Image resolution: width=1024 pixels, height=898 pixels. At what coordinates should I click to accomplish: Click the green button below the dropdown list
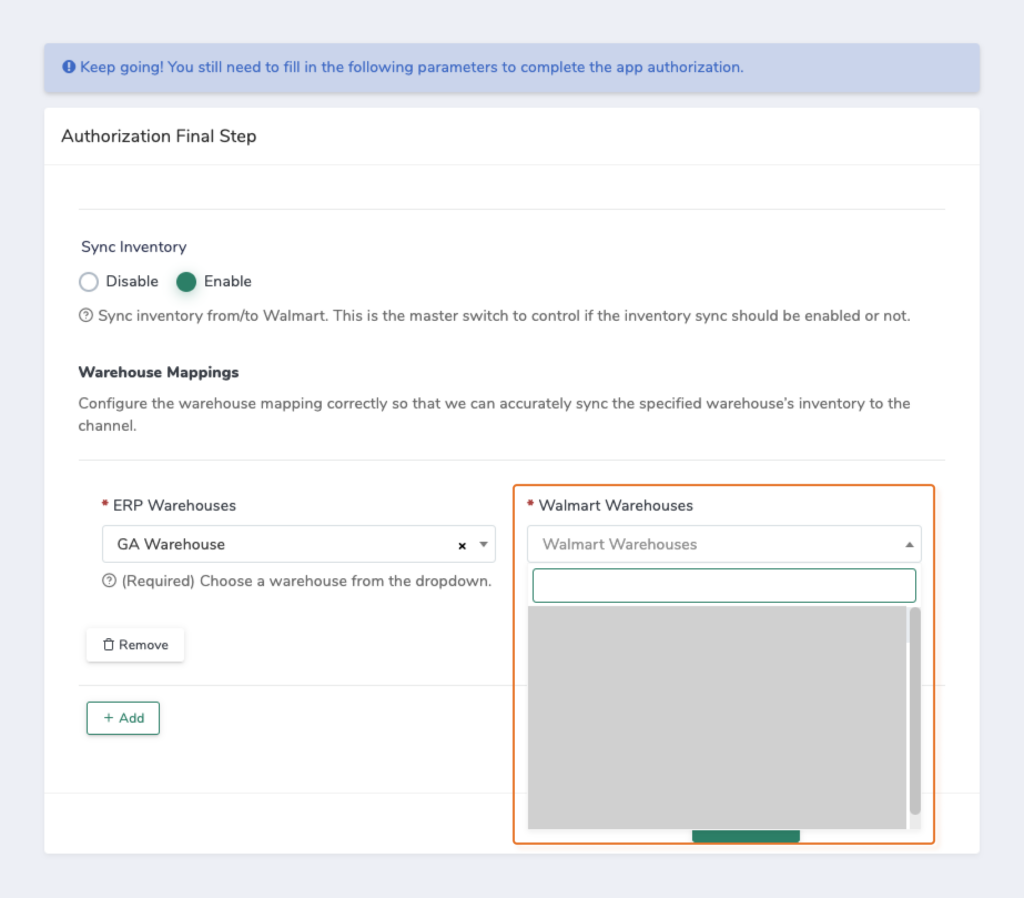pos(746,836)
